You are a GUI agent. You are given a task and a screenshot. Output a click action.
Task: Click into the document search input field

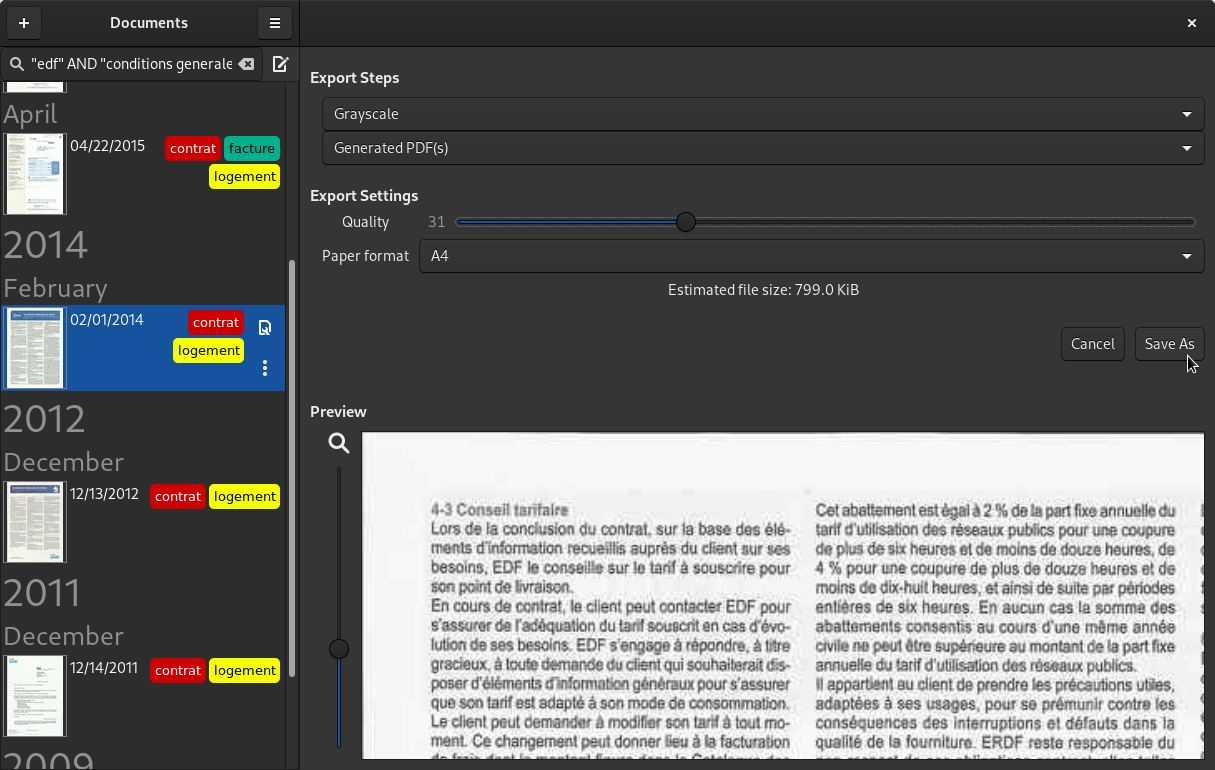tap(130, 64)
